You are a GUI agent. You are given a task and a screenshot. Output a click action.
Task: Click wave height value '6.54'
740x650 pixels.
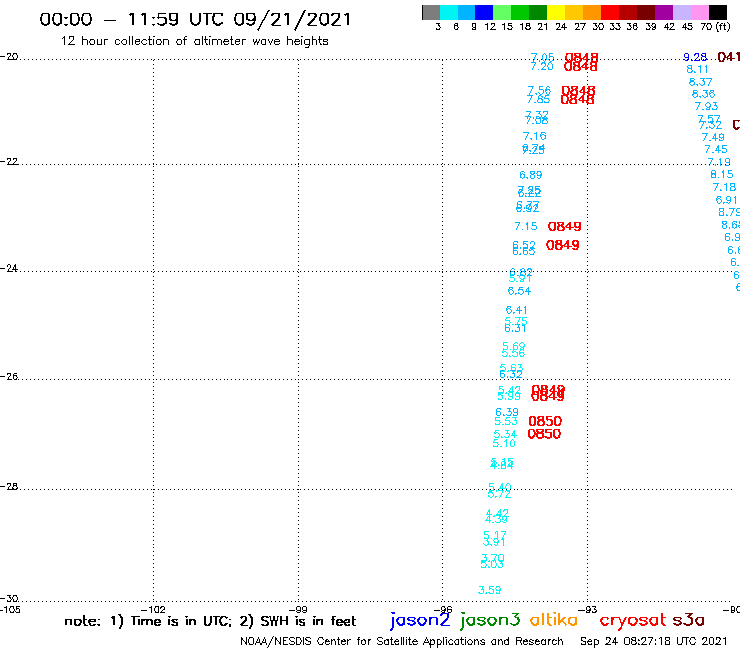(519, 291)
